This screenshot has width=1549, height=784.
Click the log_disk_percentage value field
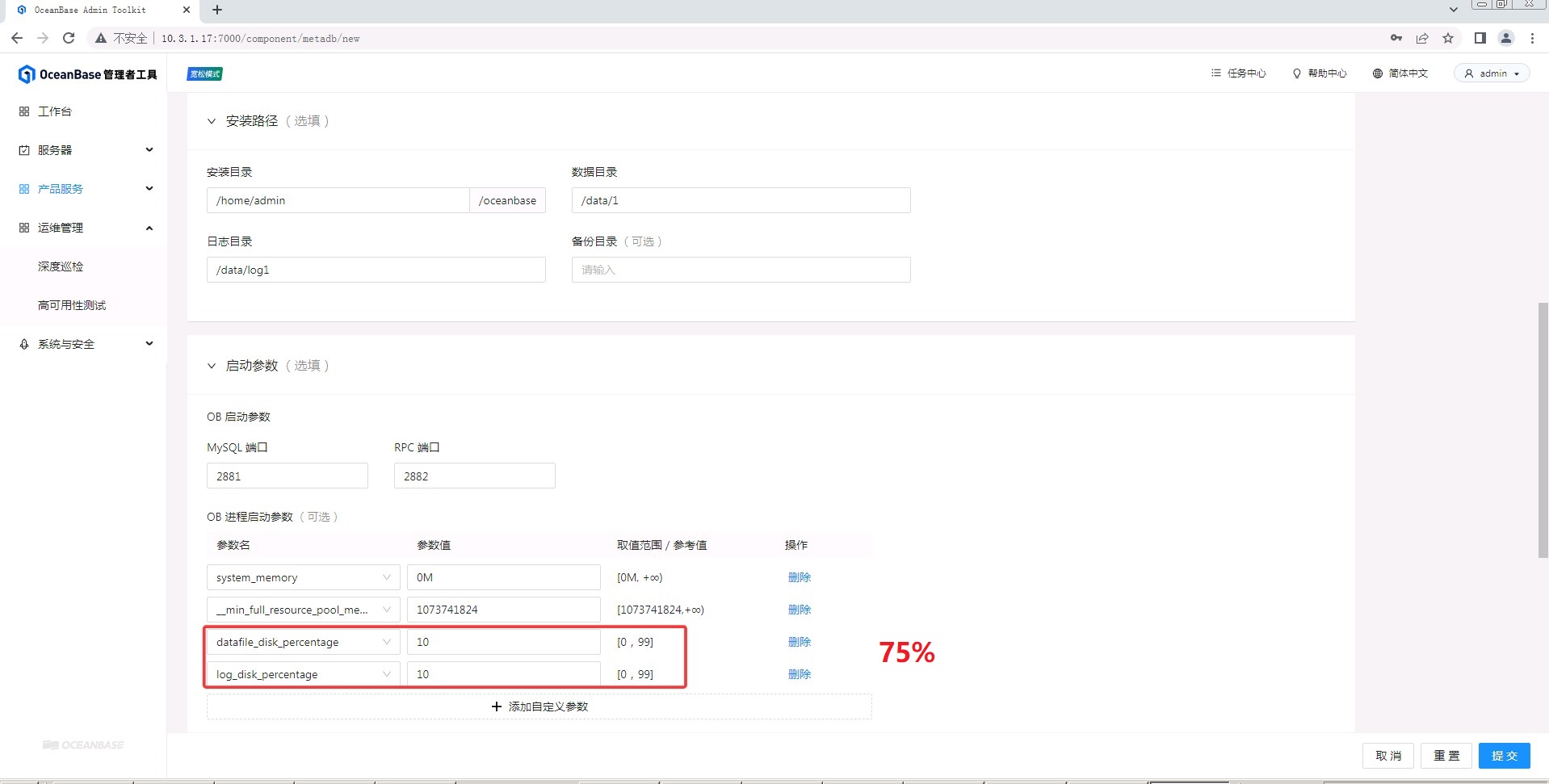point(504,674)
